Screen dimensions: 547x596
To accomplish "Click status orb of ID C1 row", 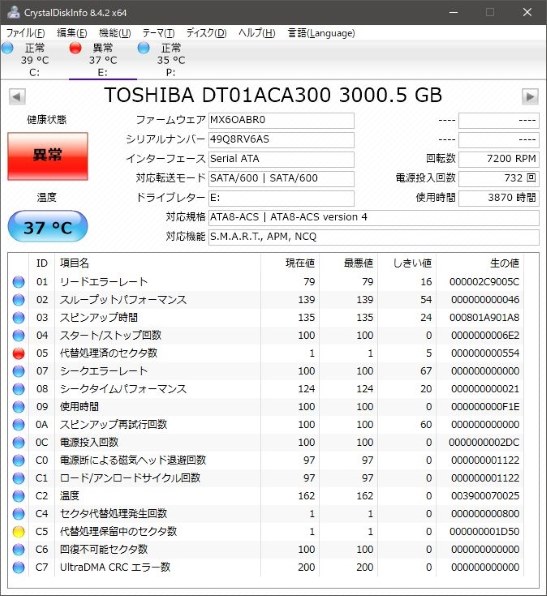I will [19, 479].
